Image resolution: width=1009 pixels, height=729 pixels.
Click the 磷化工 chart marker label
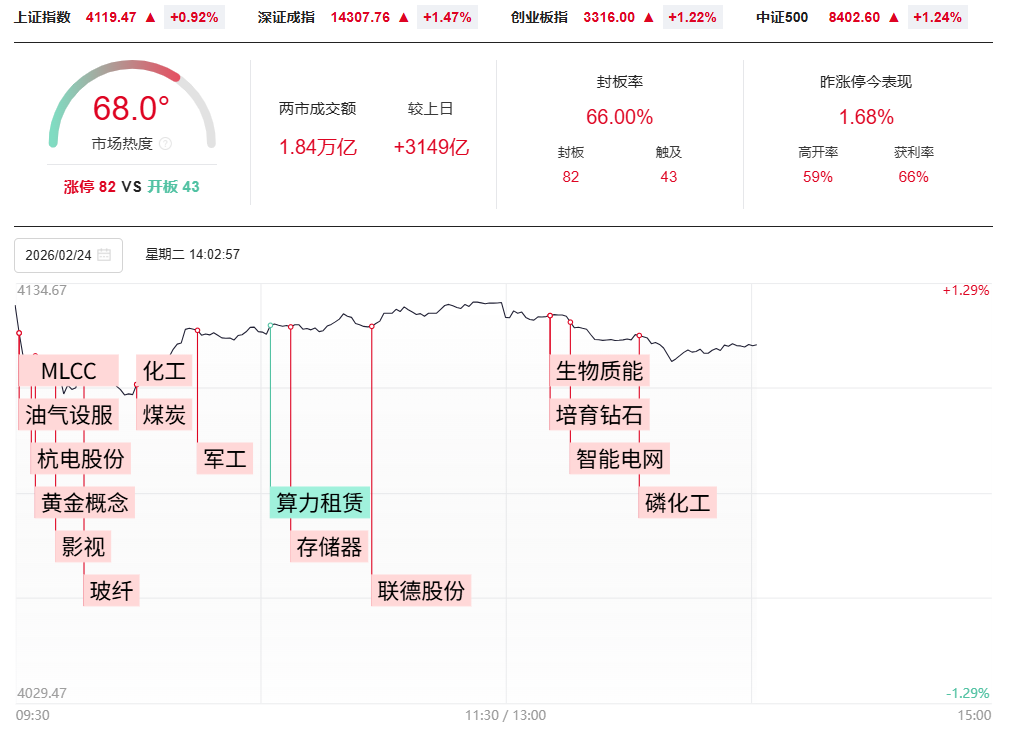(677, 503)
